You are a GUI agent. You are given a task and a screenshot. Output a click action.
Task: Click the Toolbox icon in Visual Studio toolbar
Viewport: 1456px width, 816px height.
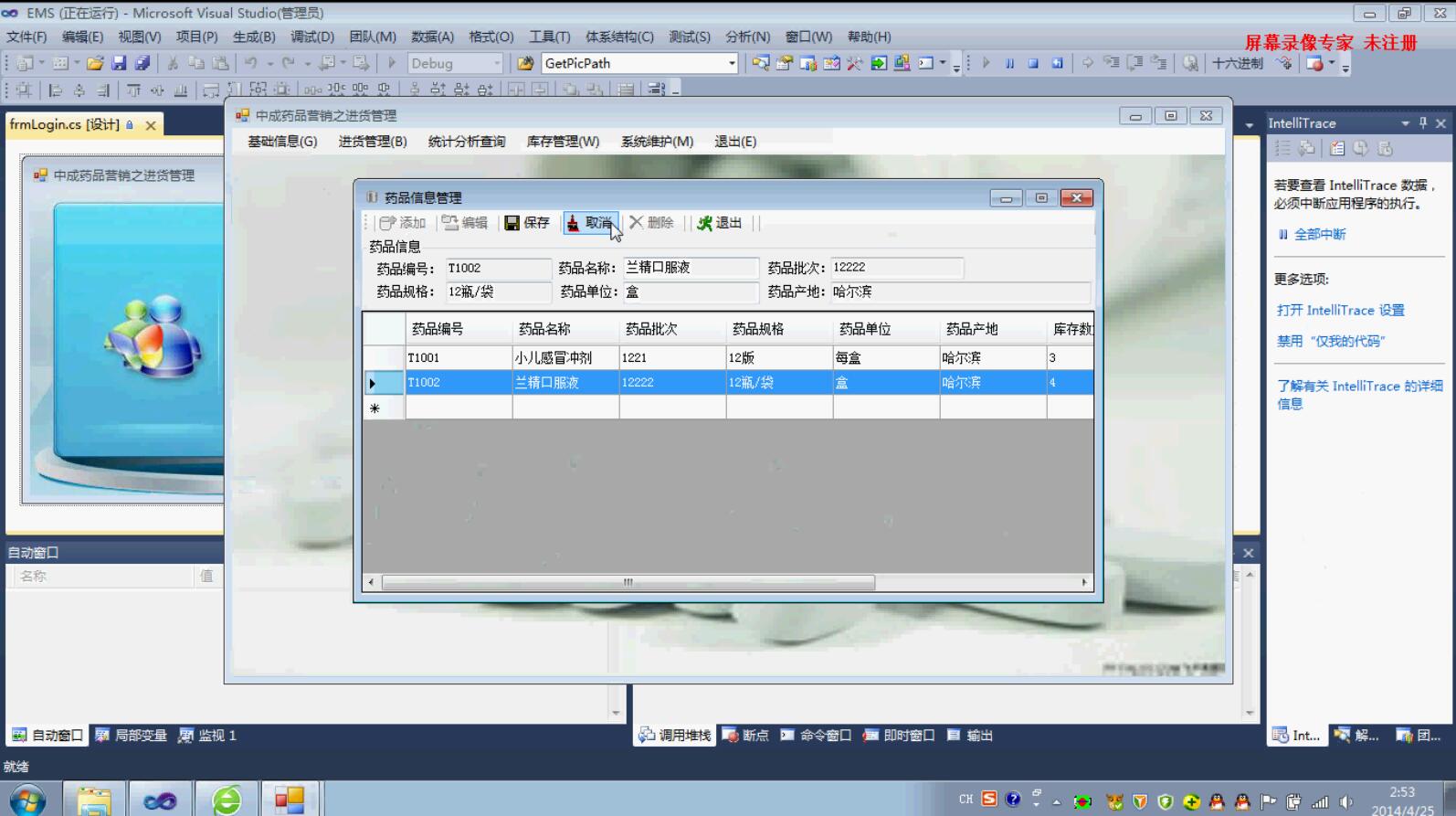click(855, 63)
